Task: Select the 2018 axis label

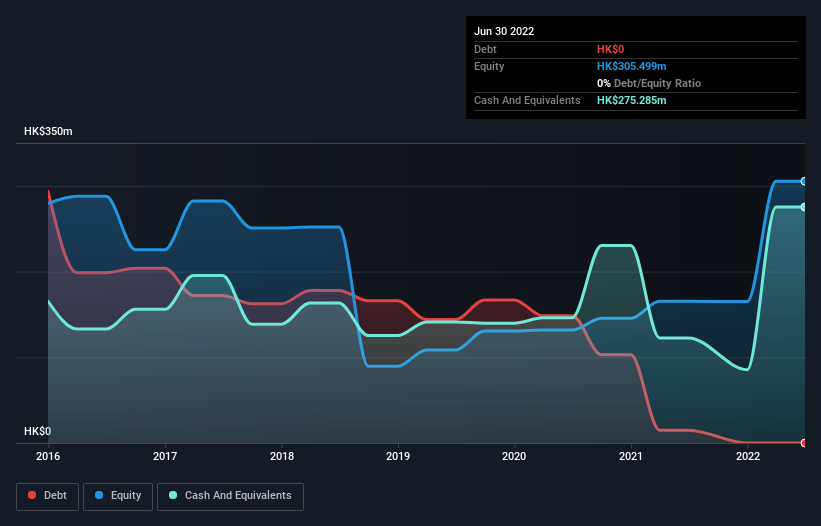Action: (x=282, y=456)
